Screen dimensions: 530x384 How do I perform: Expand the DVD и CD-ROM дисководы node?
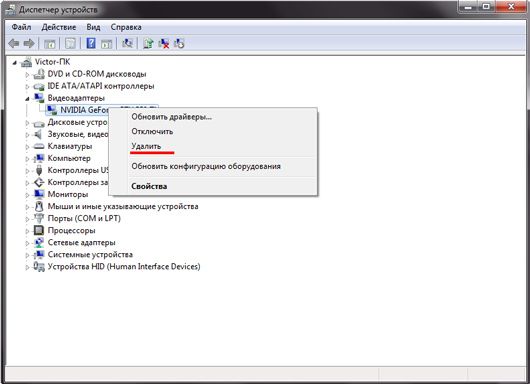click(27, 74)
